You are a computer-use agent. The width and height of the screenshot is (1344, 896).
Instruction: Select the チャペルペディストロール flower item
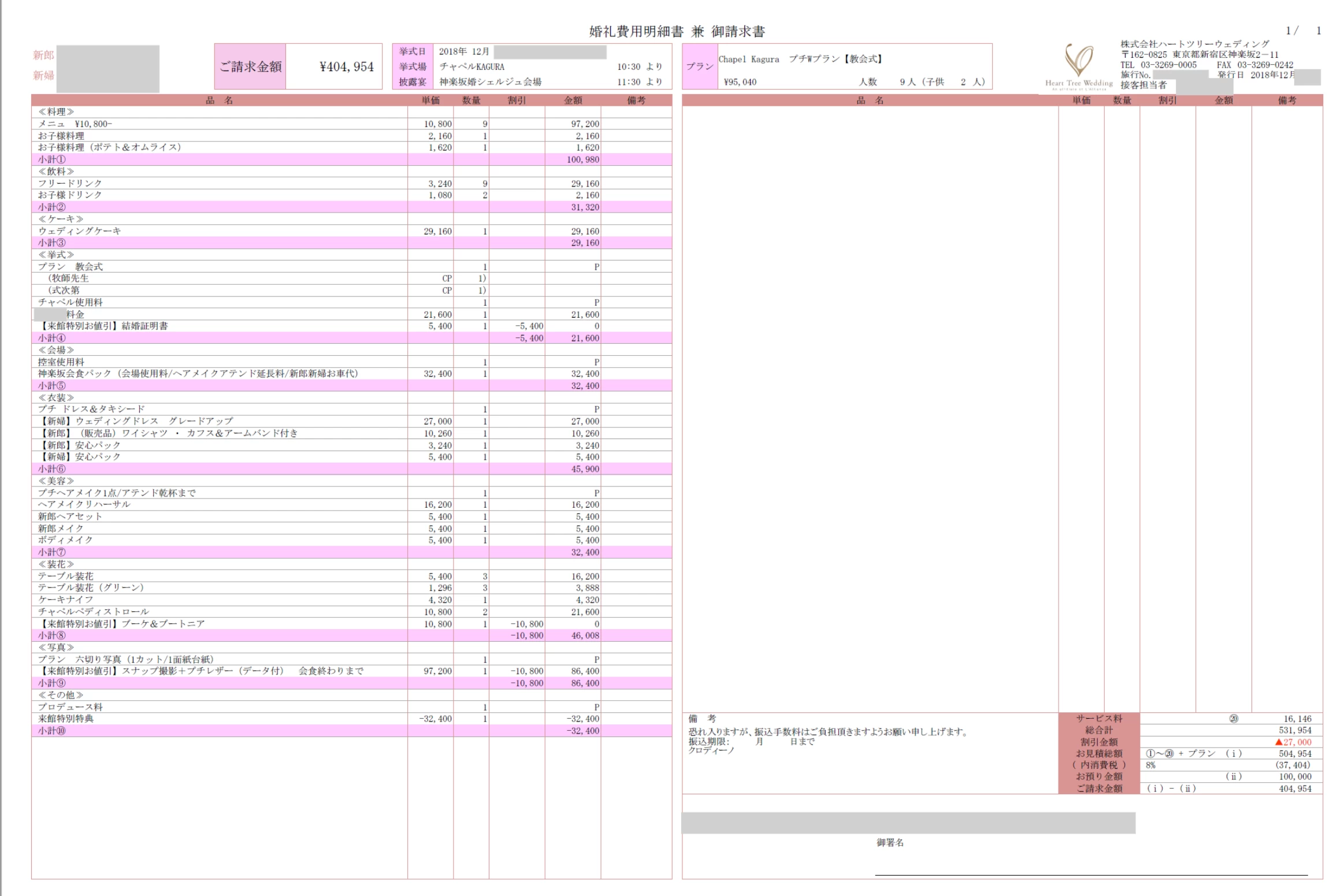(x=94, y=612)
